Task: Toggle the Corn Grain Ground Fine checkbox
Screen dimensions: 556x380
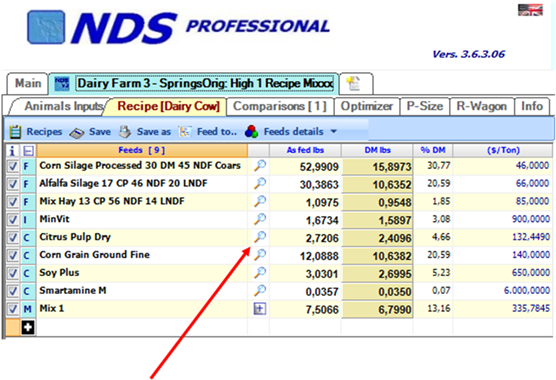Action: point(13,255)
